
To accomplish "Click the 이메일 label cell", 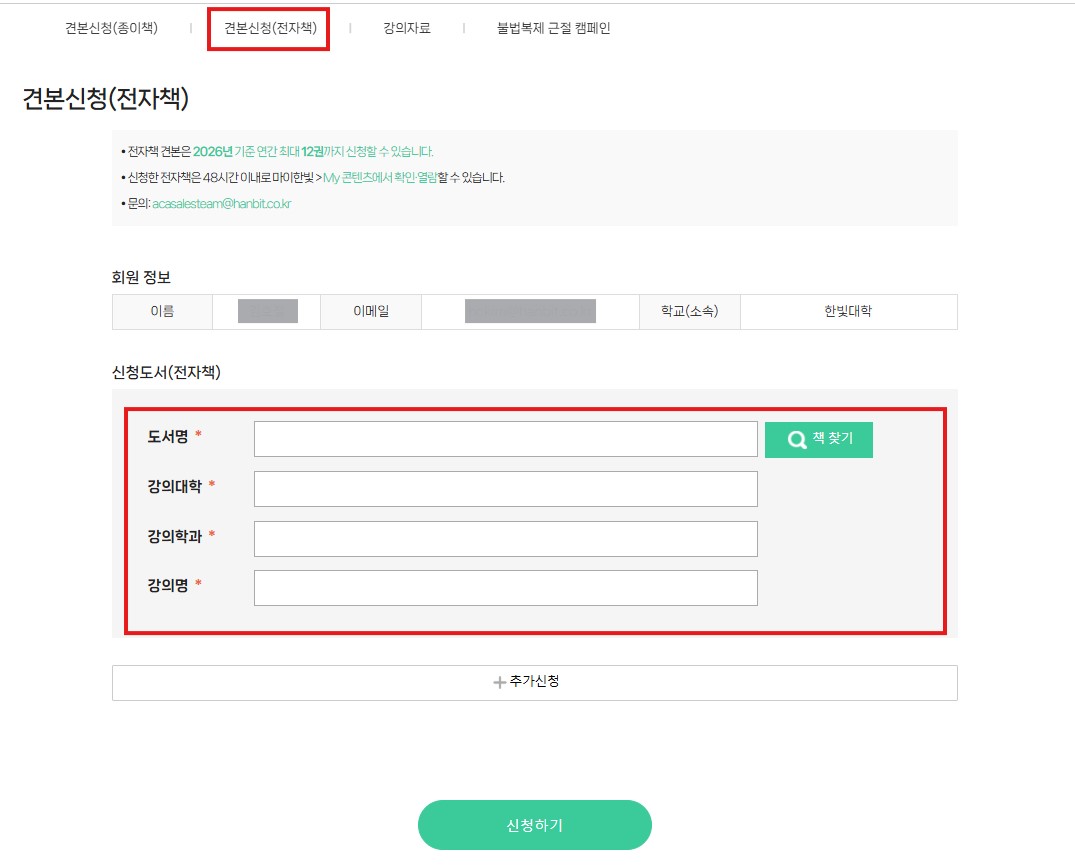I will pyautogui.click(x=371, y=311).
